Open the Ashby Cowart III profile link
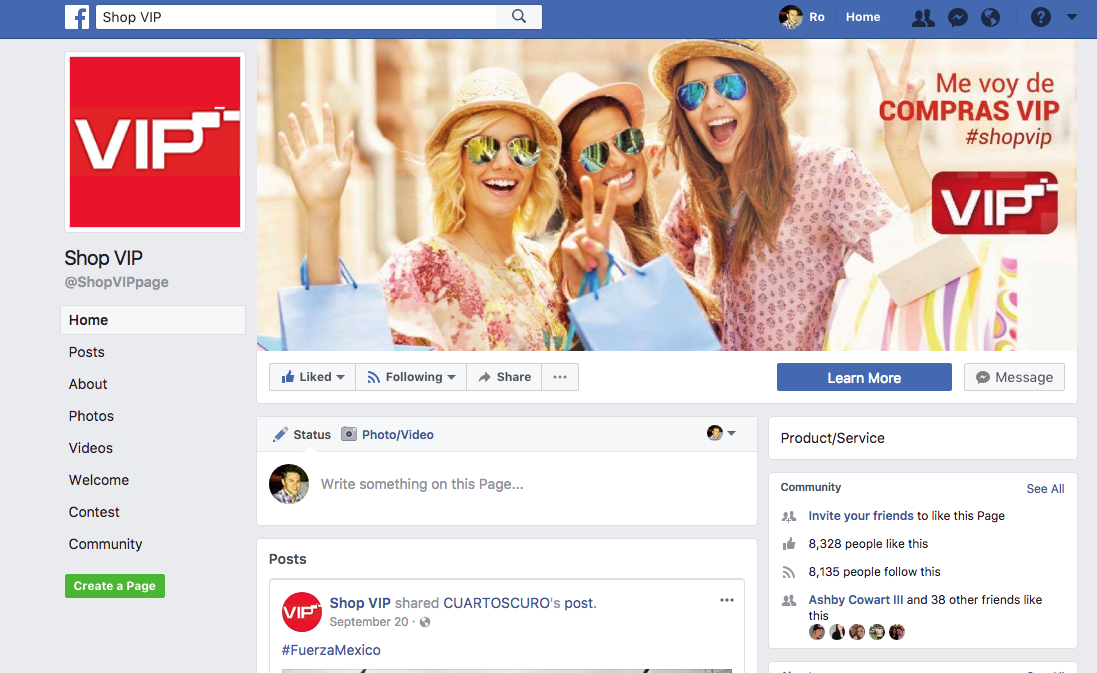This screenshot has height=673, width=1097. (856, 600)
